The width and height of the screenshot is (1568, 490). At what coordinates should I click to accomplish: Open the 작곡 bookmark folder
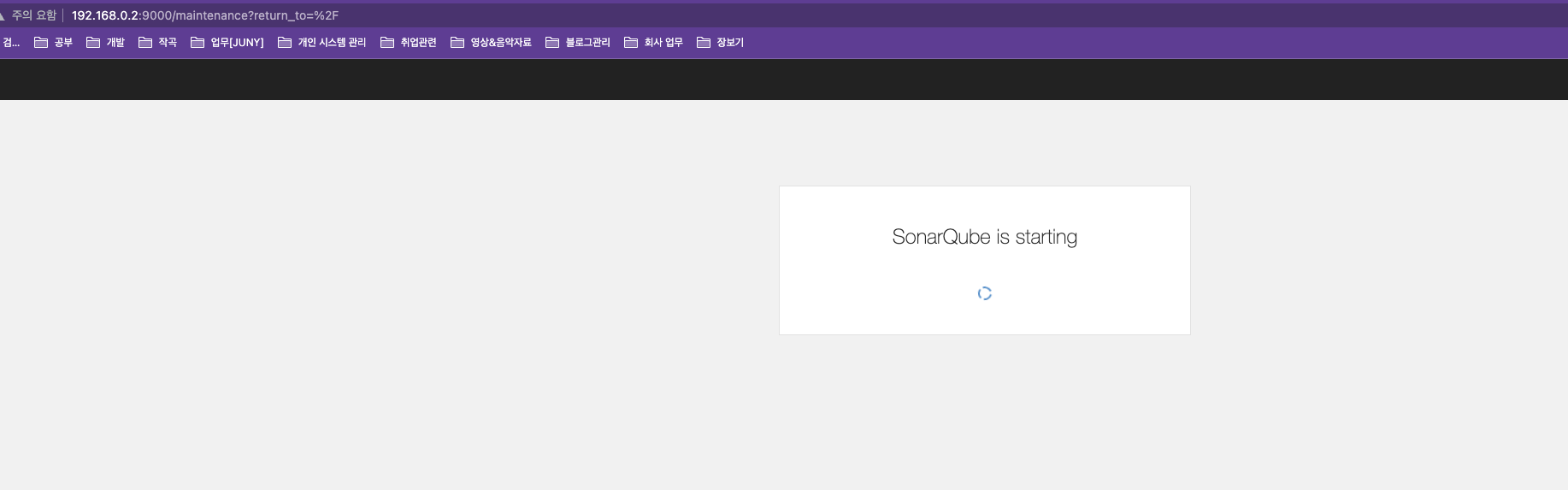[x=158, y=42]
